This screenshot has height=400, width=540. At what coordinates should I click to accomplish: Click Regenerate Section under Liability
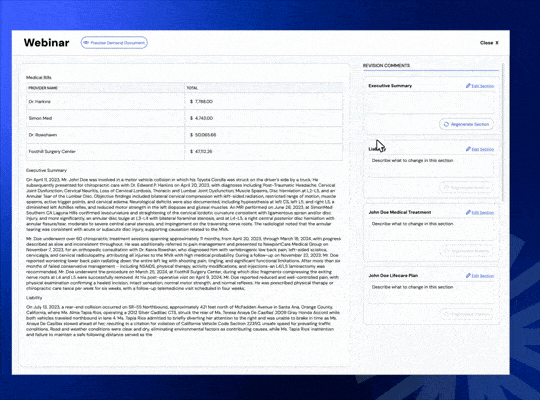coord(466,187)
